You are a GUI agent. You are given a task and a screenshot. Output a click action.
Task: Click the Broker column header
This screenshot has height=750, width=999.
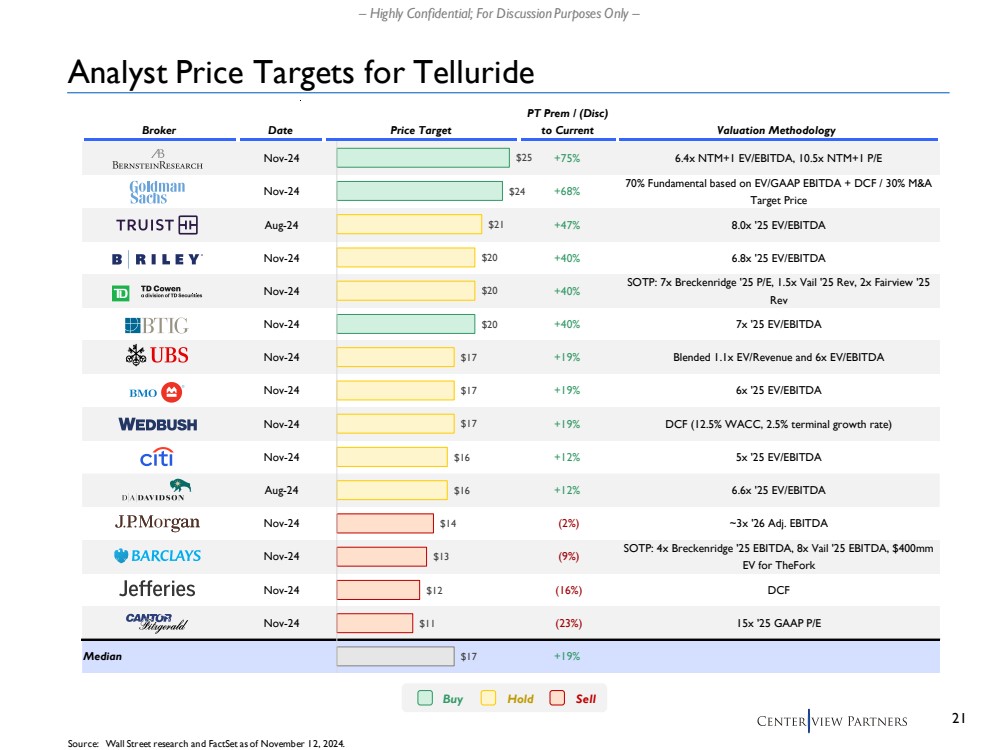coord(158,131)
